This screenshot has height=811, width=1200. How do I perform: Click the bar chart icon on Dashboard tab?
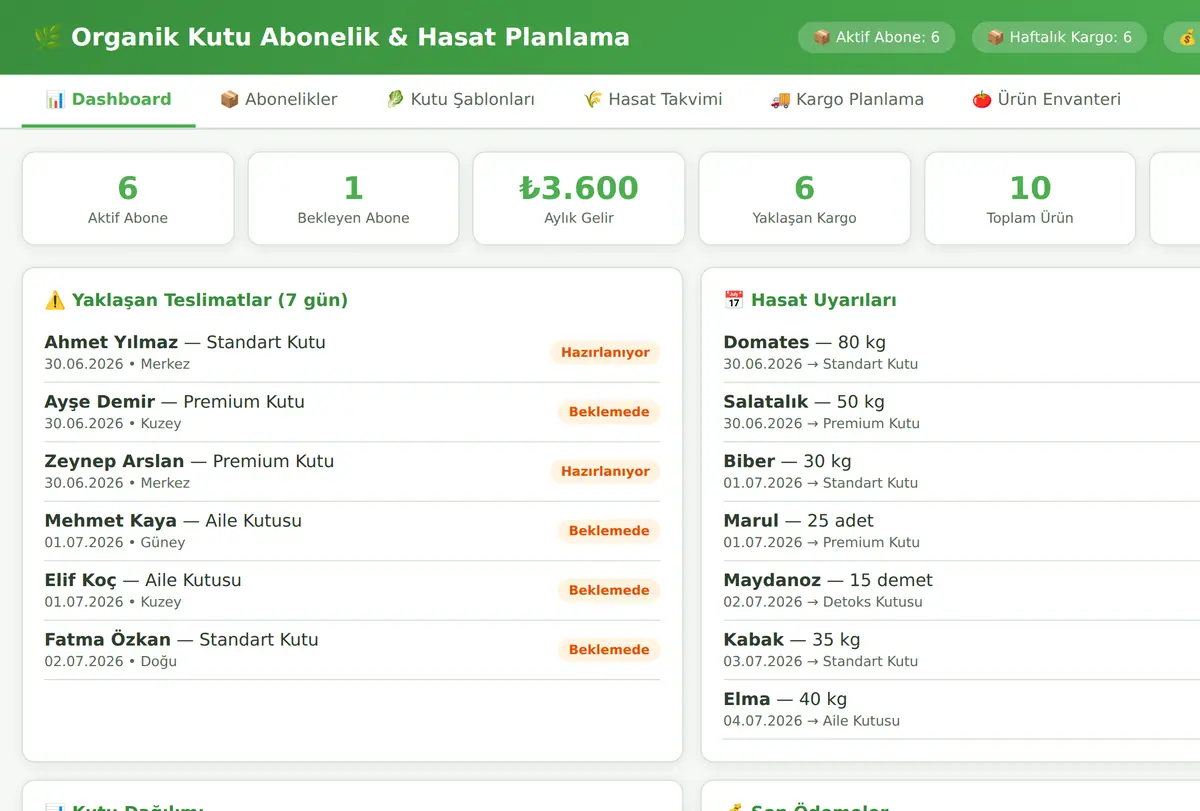pos(55,100)
